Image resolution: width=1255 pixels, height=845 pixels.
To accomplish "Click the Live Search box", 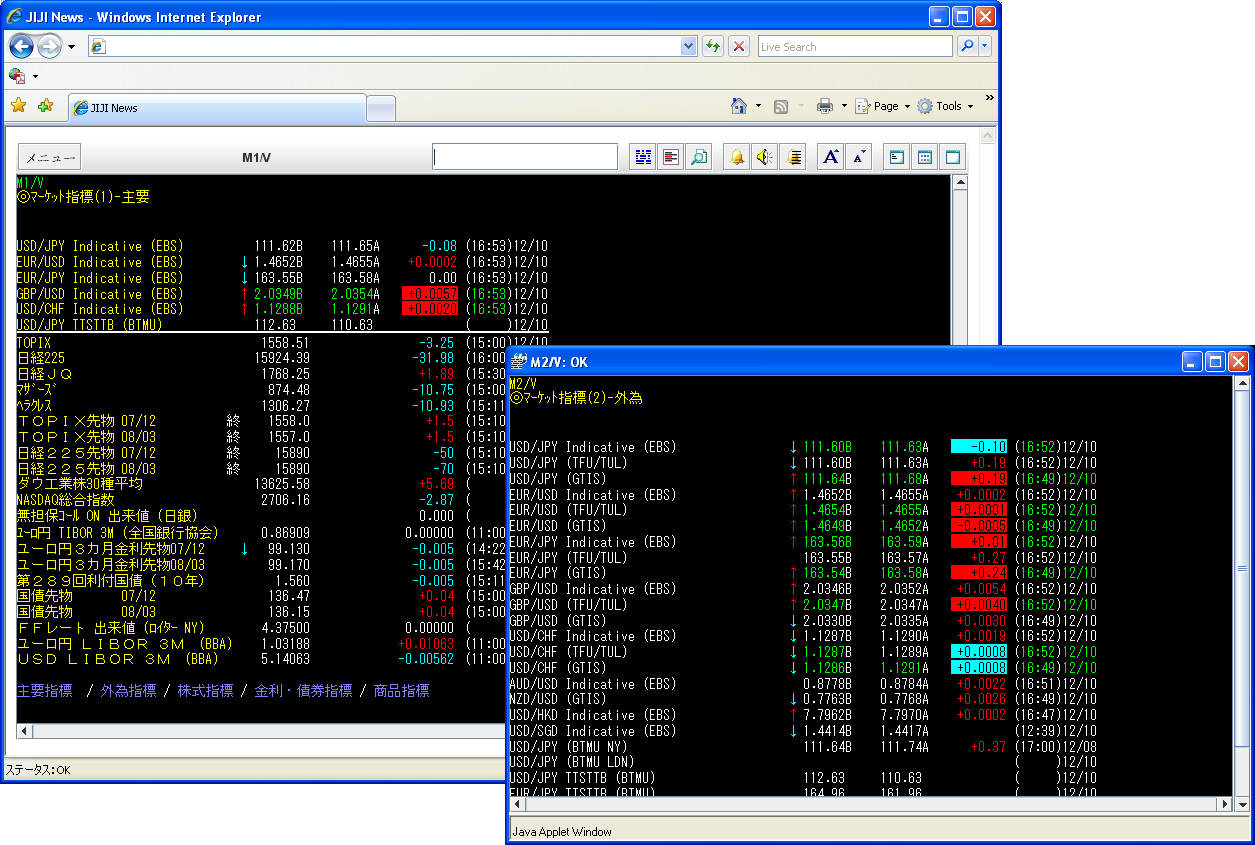I will (x=855, y=46).
